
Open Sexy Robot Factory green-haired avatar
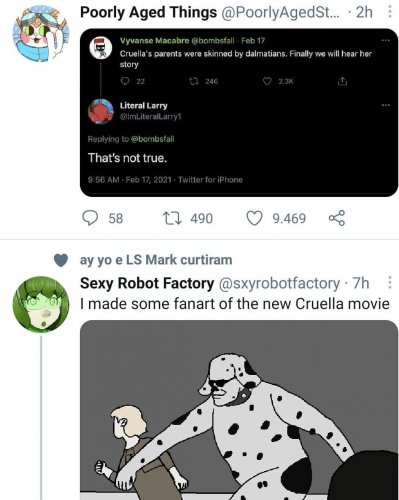[41, 304]
